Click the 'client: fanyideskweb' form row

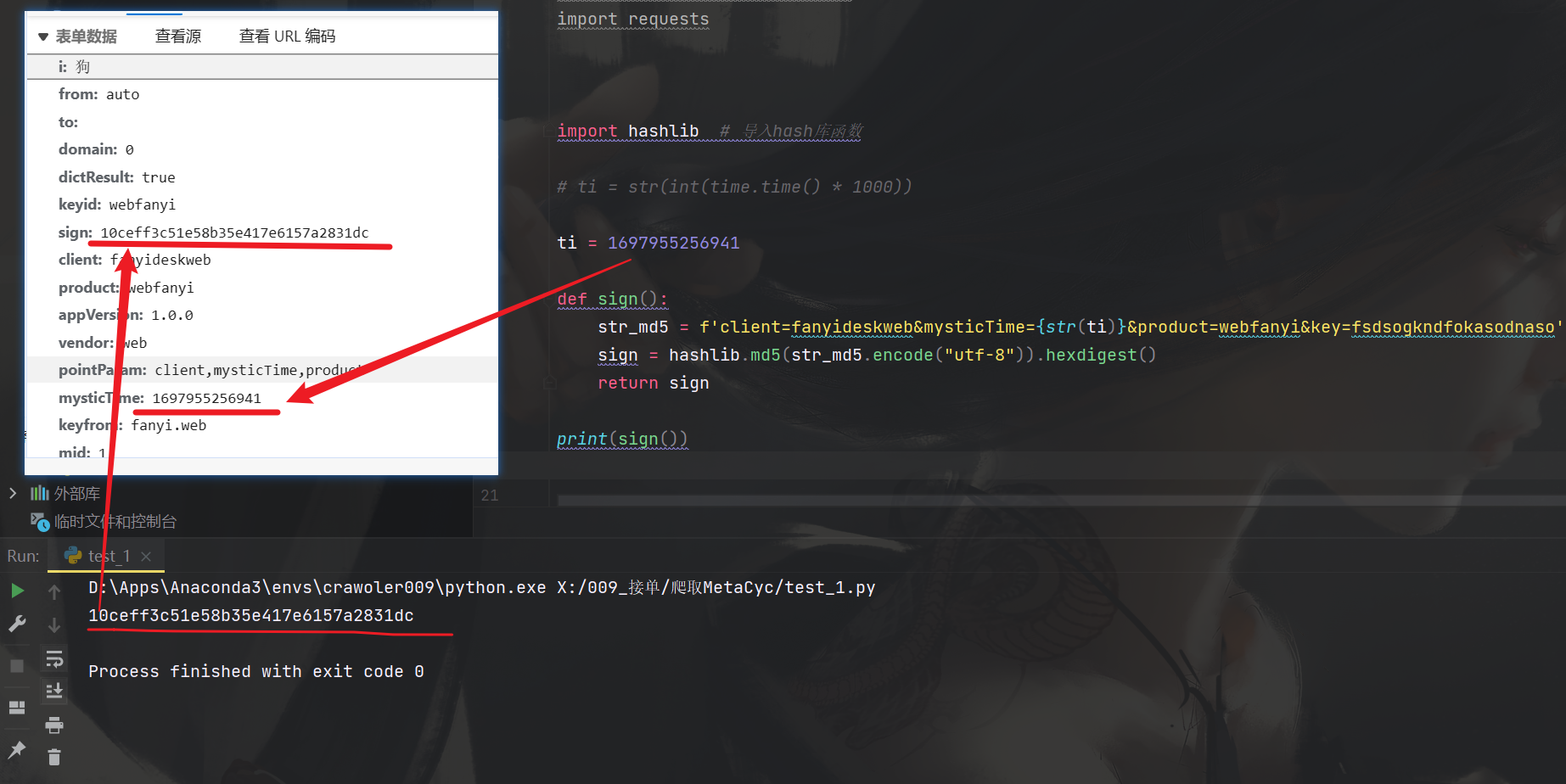click(262, 260)
